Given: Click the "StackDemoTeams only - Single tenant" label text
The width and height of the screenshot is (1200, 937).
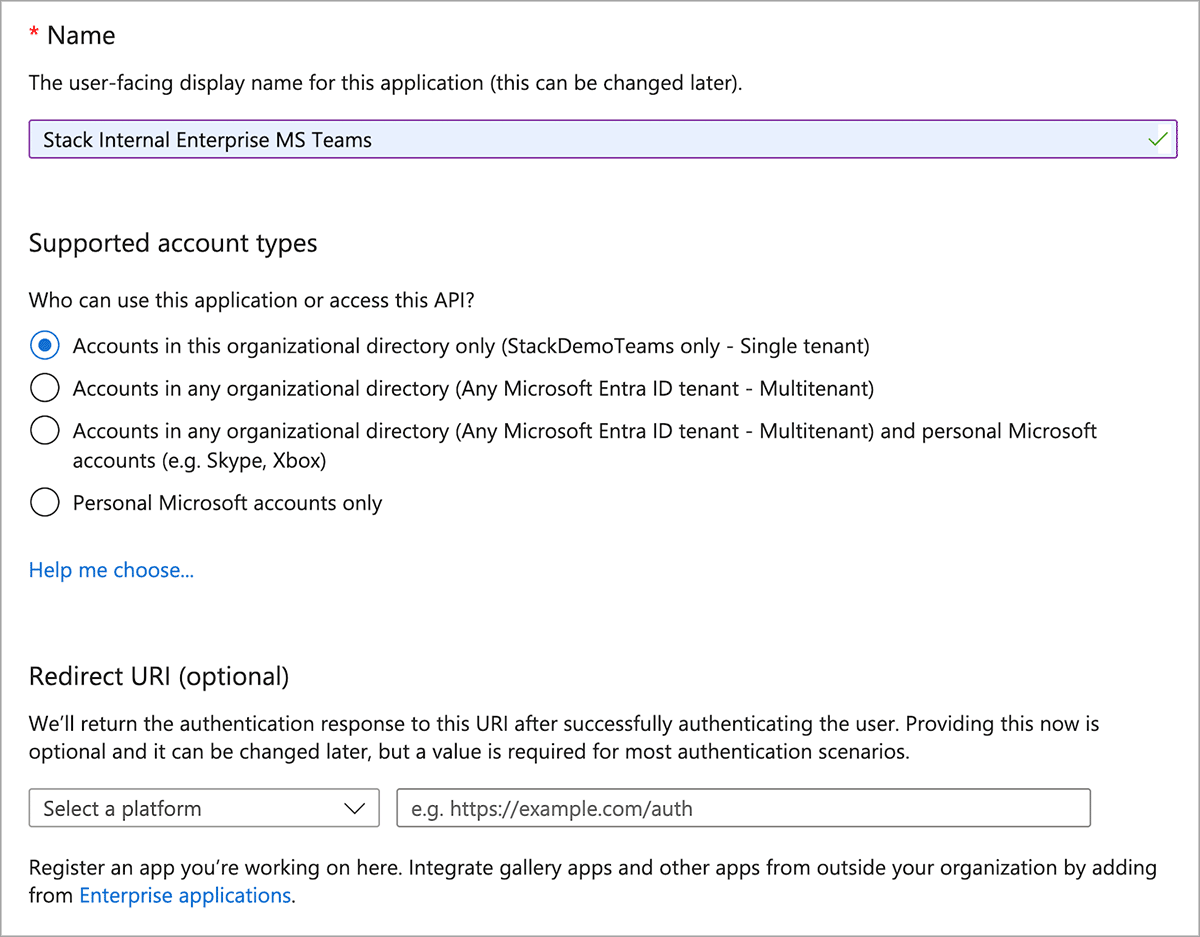Looking at the screenshot, I should (x=684, y=346).
